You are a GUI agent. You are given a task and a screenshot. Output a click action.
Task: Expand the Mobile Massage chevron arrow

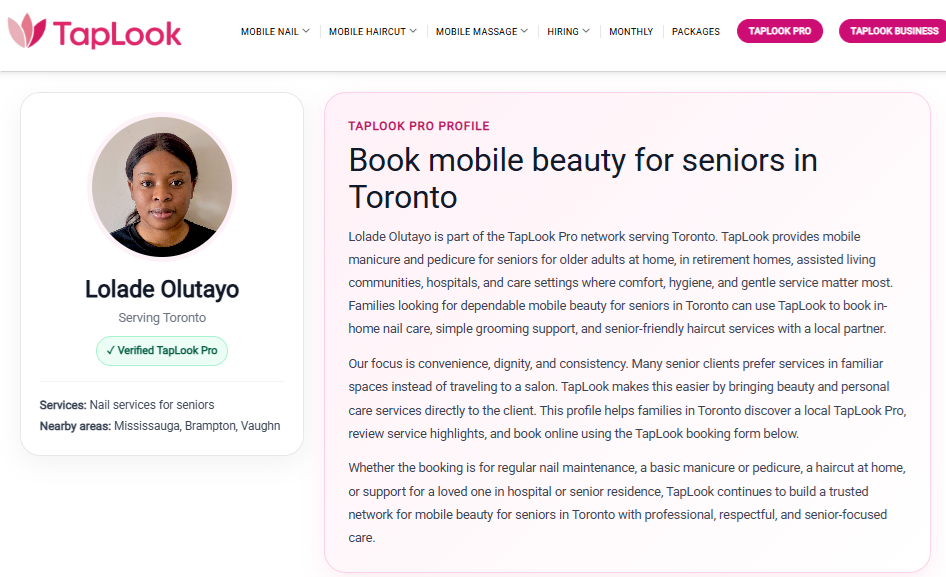coord(524,31)
